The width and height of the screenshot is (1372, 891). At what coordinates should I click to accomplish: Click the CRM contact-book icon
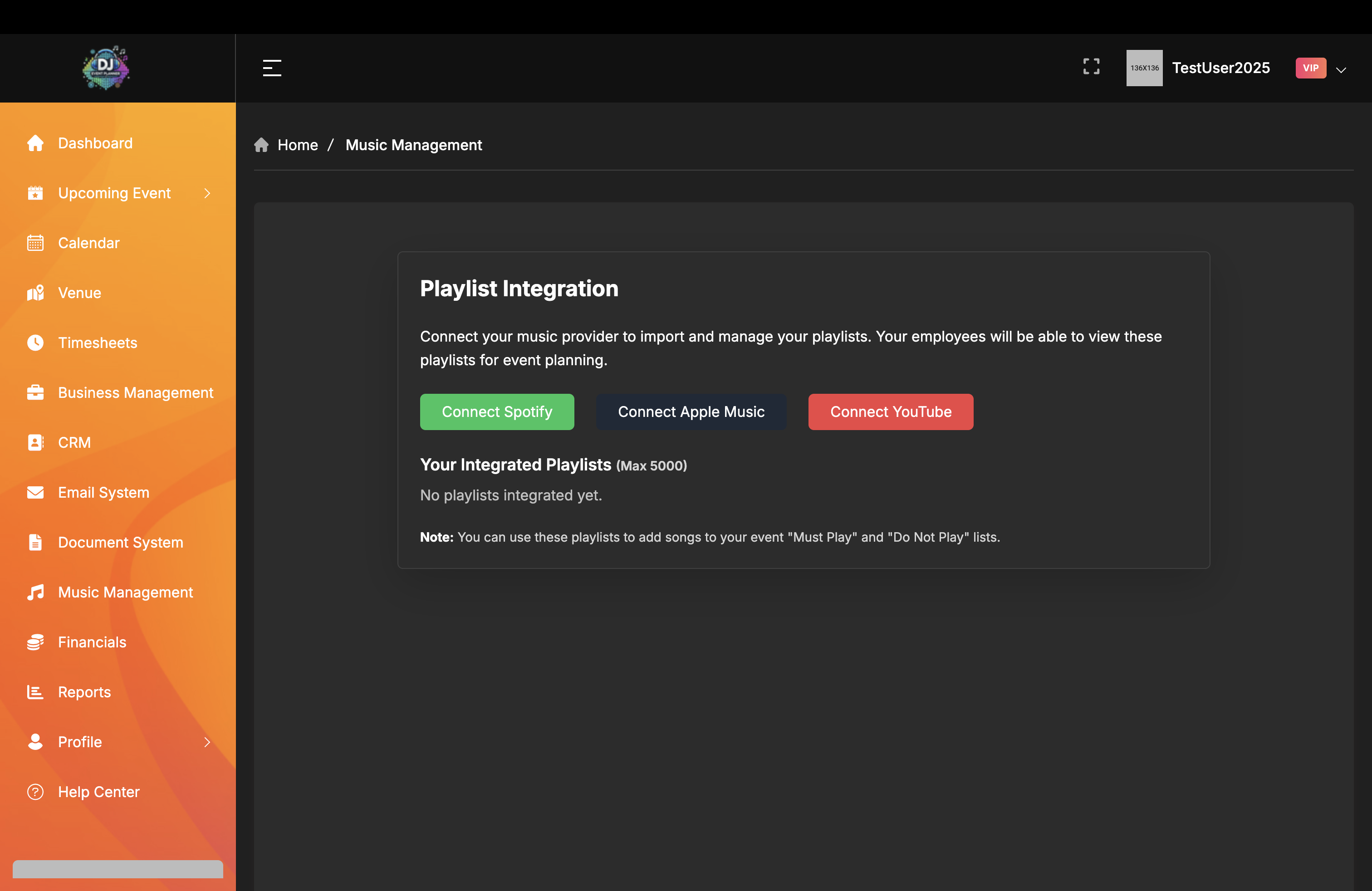pyautogui.click(x=35, y=443)
